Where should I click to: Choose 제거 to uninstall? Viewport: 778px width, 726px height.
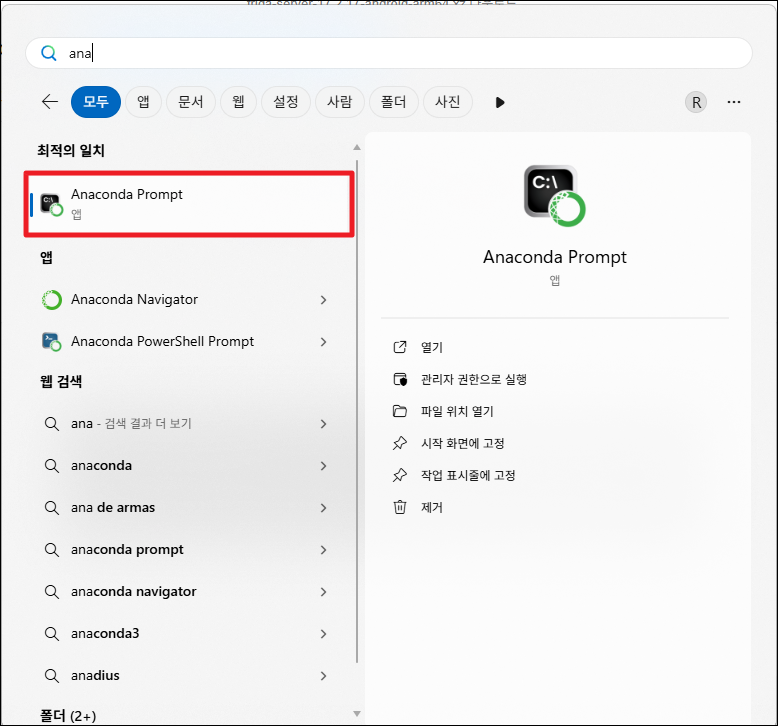click(x=432, y=507)
